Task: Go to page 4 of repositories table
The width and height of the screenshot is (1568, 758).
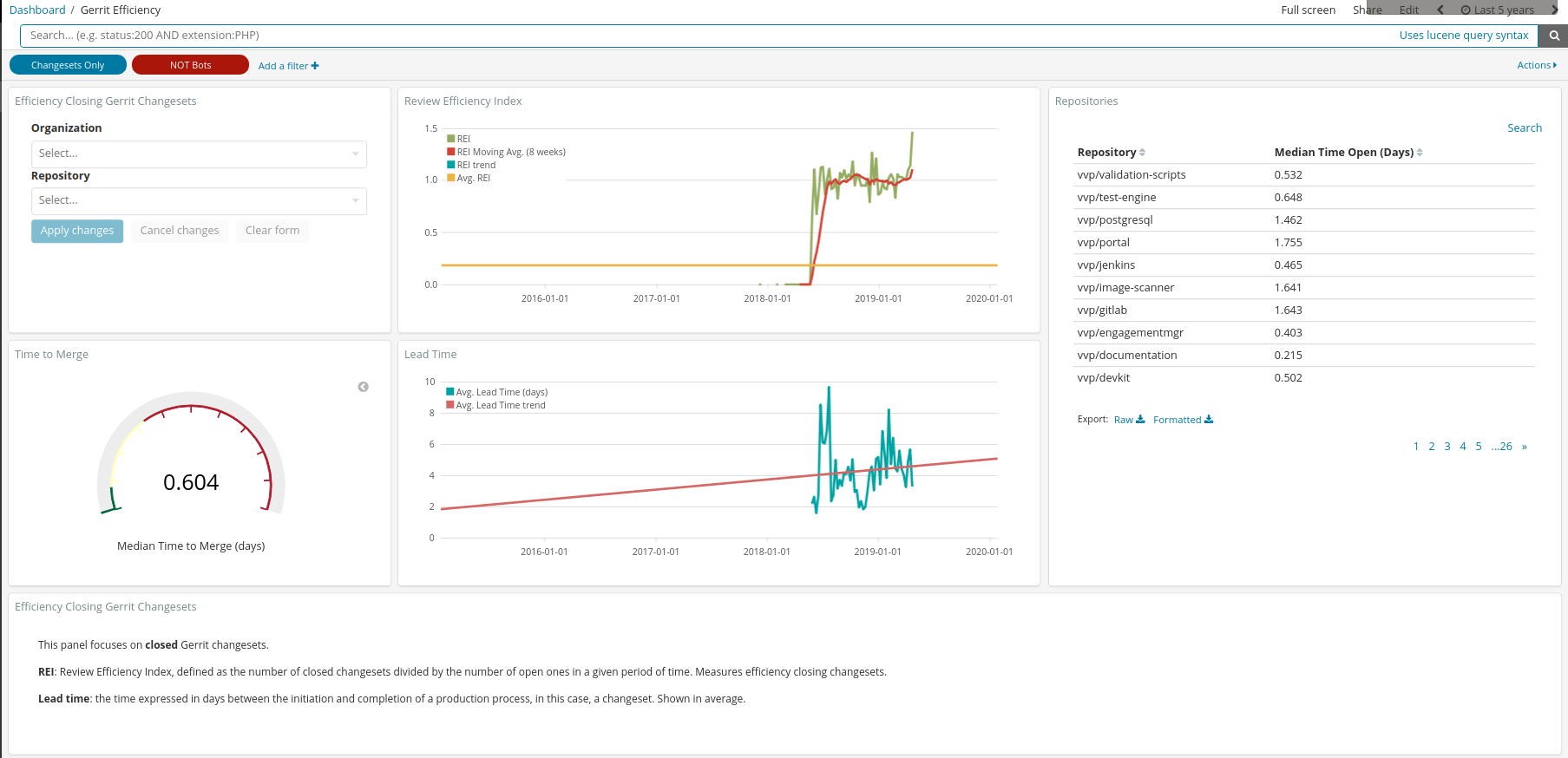Action: pyautogui.click(x=1463, y=447)
